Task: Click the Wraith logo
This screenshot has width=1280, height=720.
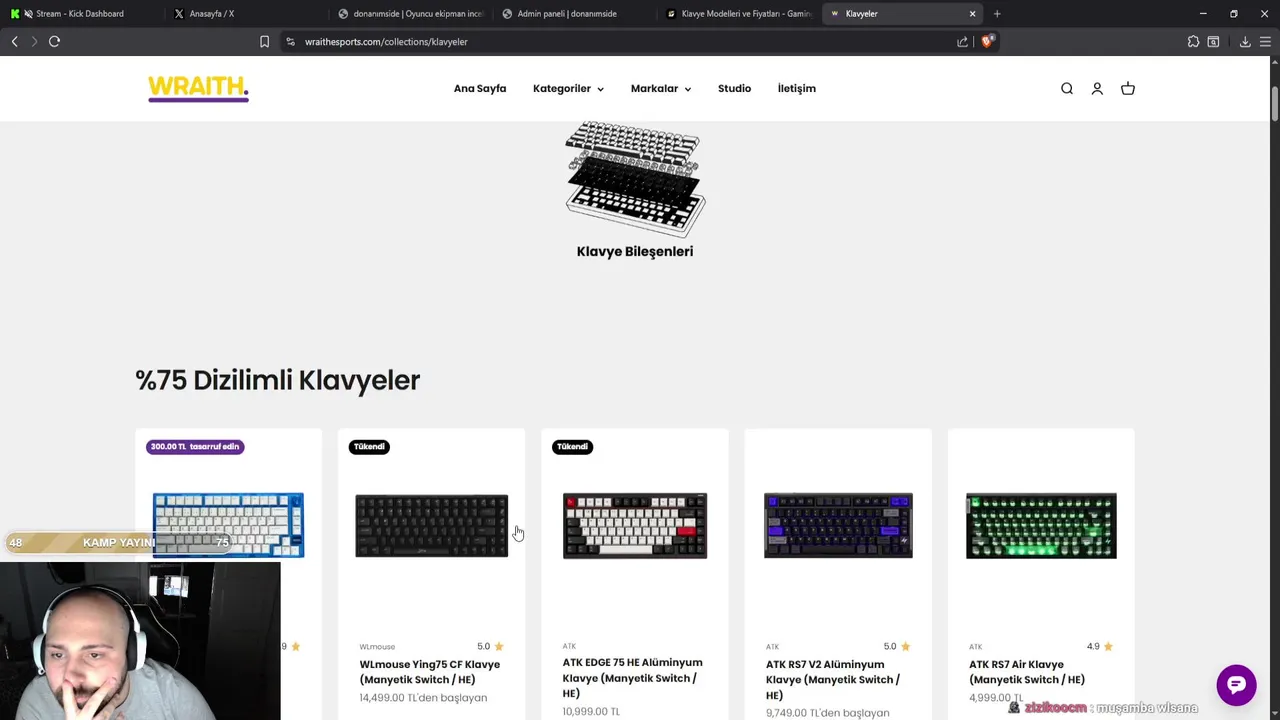Action: coord(198,88)
